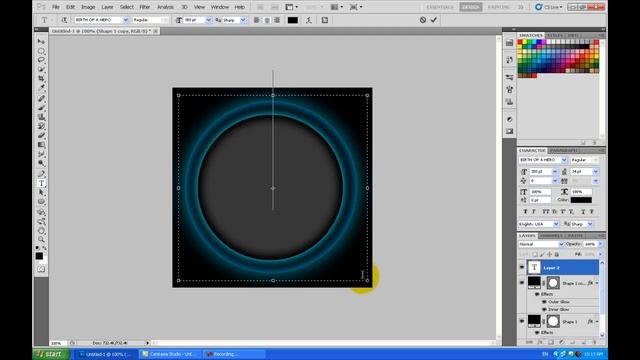Open font size dropdown in options bar
The image size is (640, 360).
pyautogui.click(x=209, y=20)
